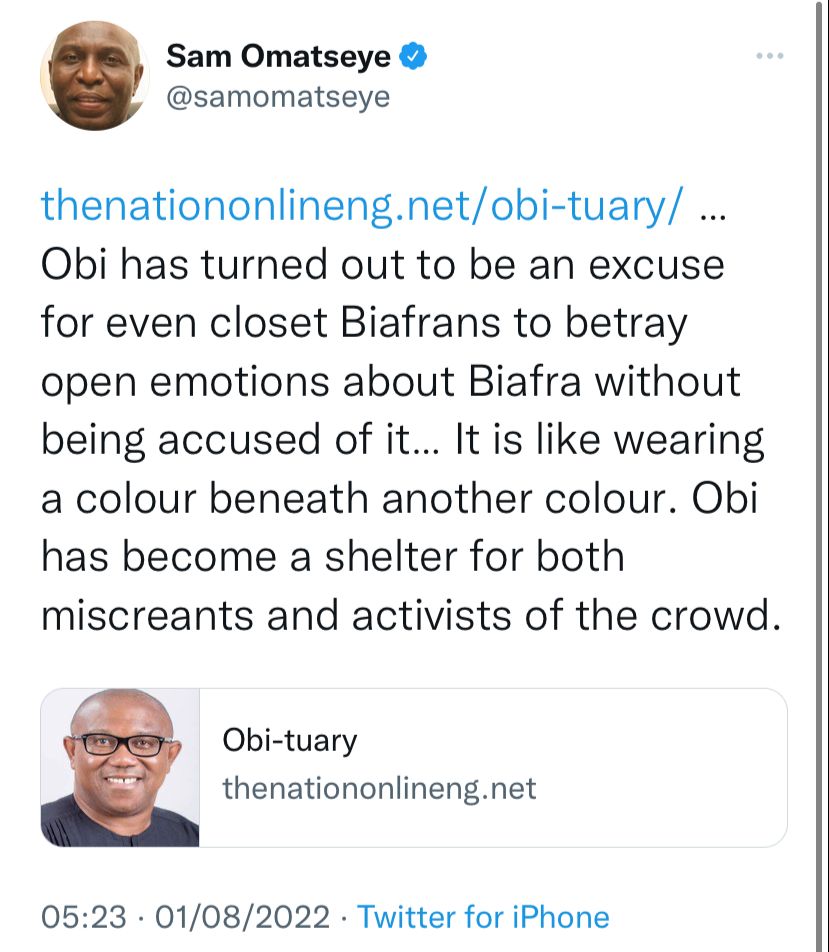Open Sam Omatseye's round profile avatar
This screenshot has width=829, height=952.
click(95, 75)
